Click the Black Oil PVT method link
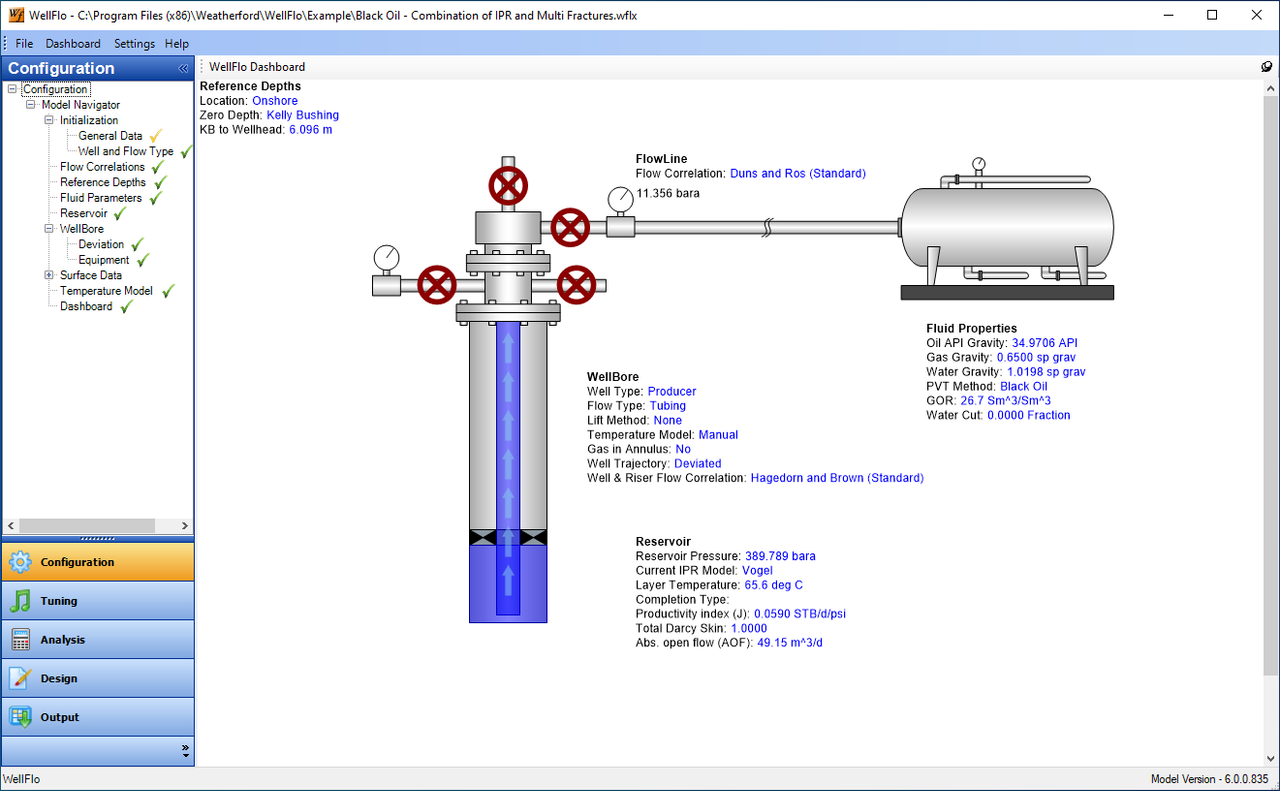This screenshot has height=791, width=1280. coord(1024,386)
